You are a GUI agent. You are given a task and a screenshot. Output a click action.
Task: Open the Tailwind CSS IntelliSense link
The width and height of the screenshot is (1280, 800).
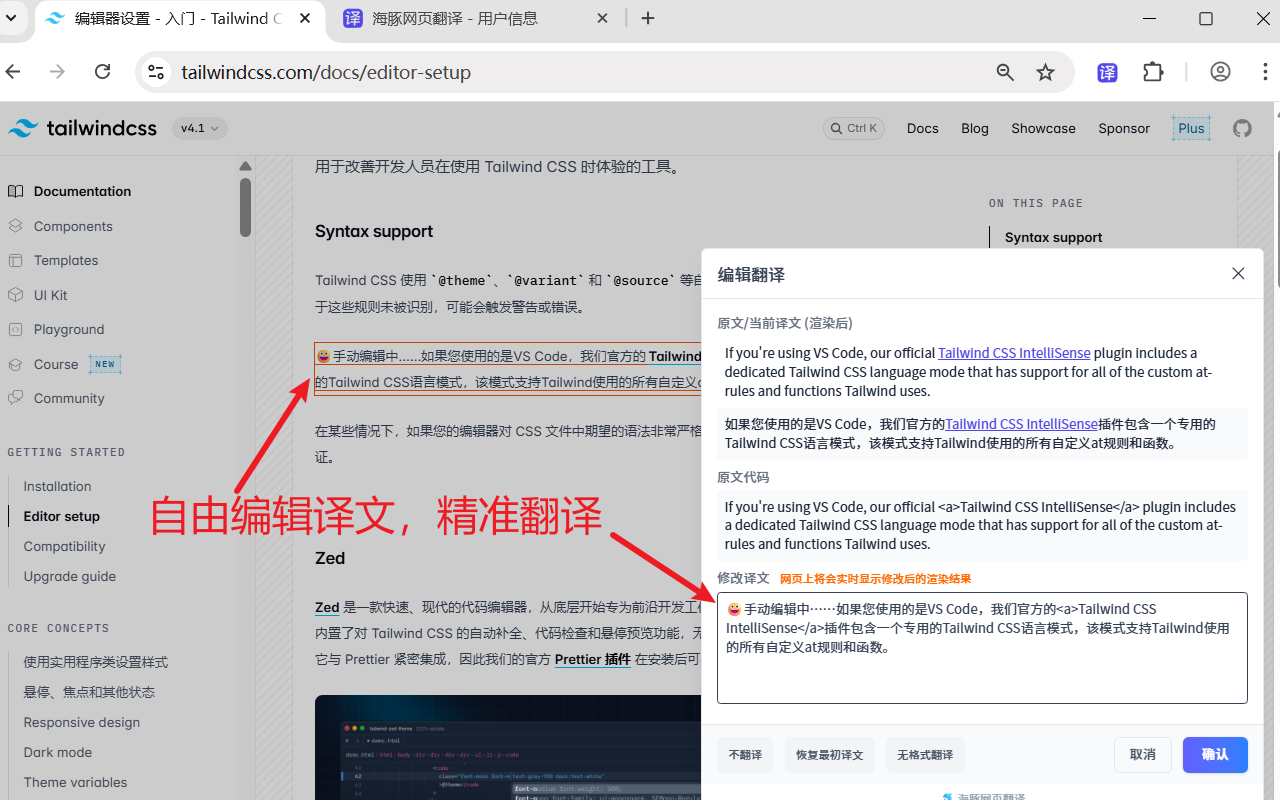[1013, 352]
